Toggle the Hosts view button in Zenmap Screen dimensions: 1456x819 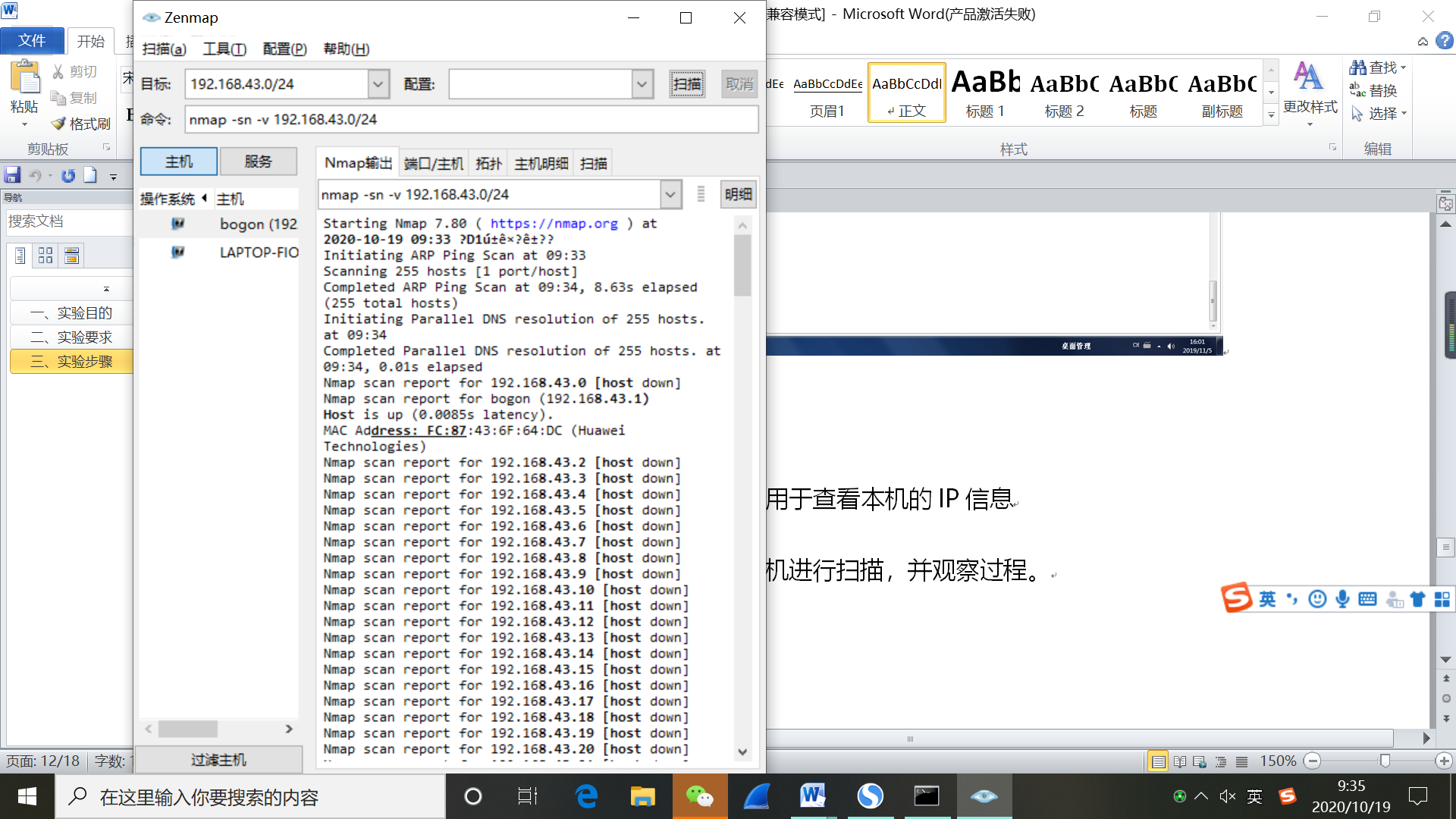coord(179,162)
